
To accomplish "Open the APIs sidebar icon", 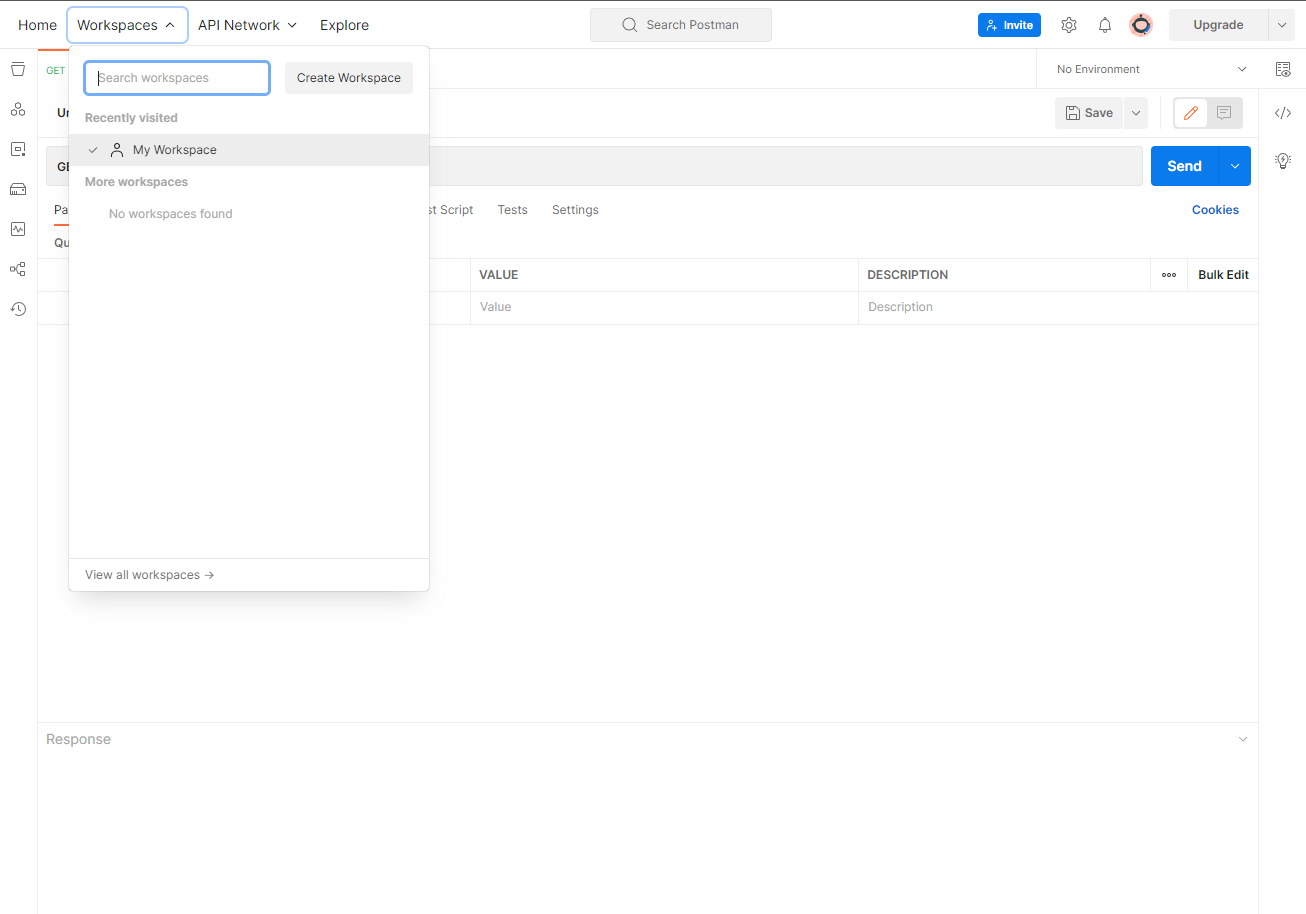I will tap(18, 109).
